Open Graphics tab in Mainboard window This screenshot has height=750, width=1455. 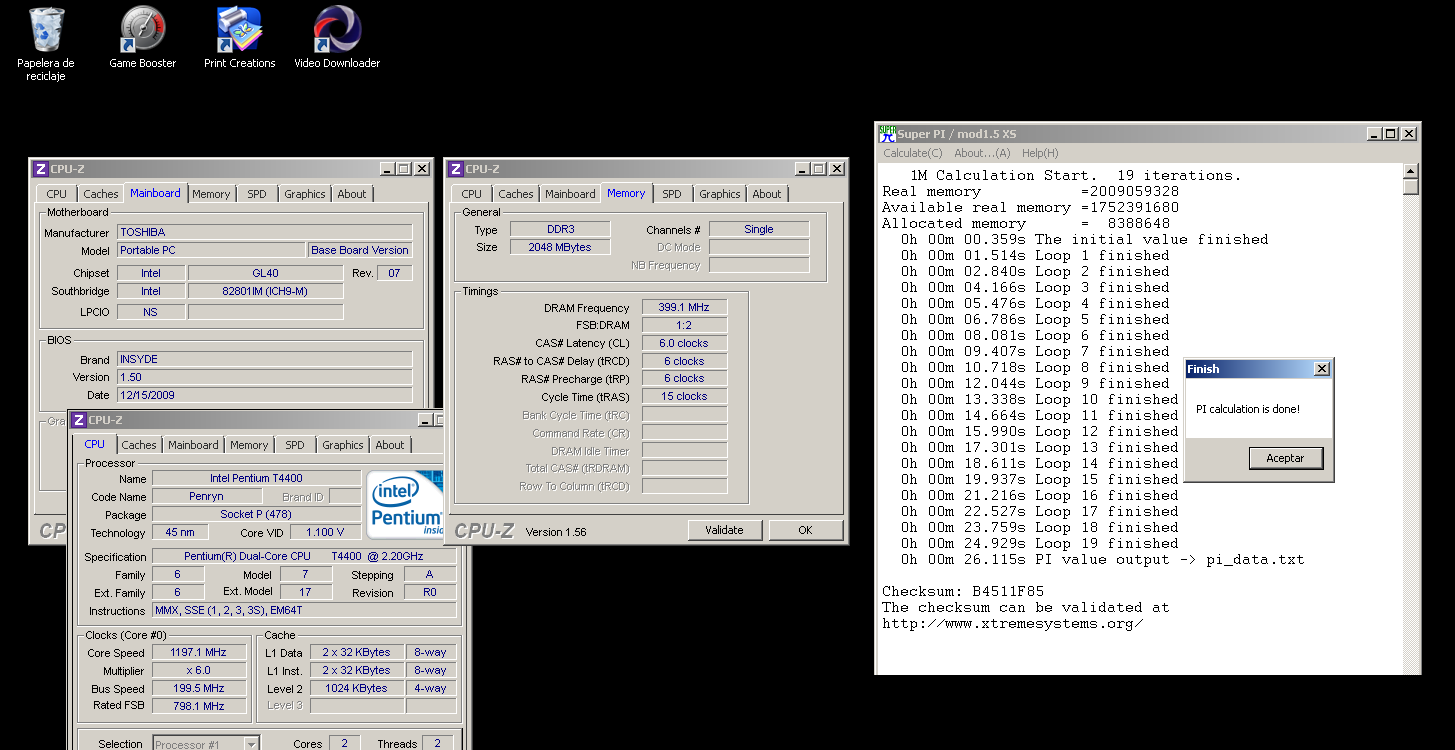click(305, 194)
